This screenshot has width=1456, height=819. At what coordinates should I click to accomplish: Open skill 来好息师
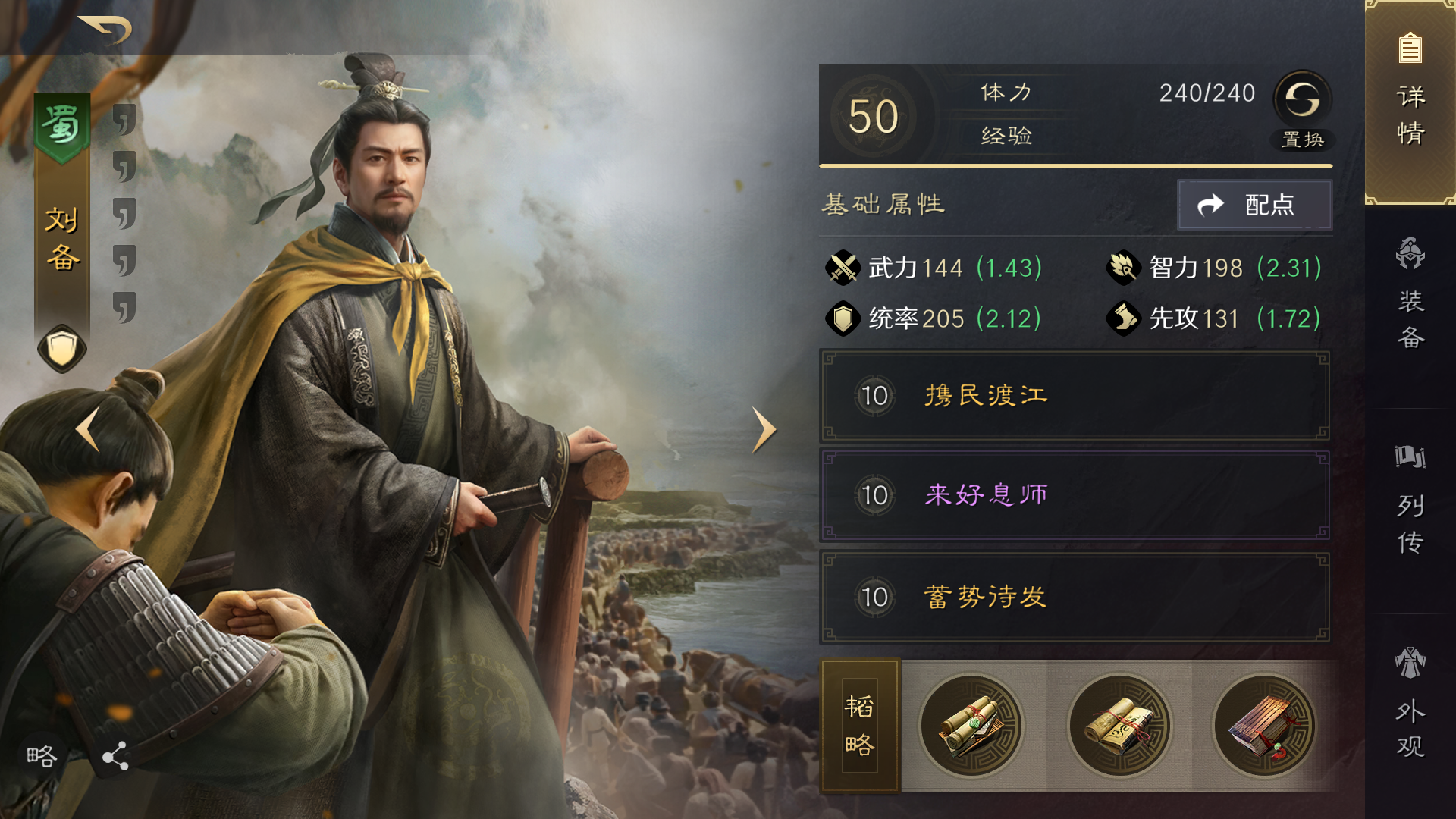[x=1075, y=496]
